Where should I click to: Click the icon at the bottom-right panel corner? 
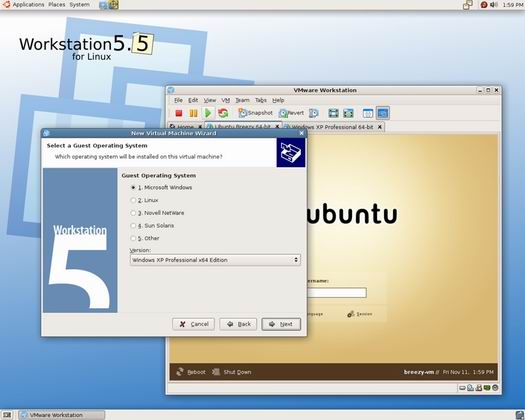coord(520,415)
